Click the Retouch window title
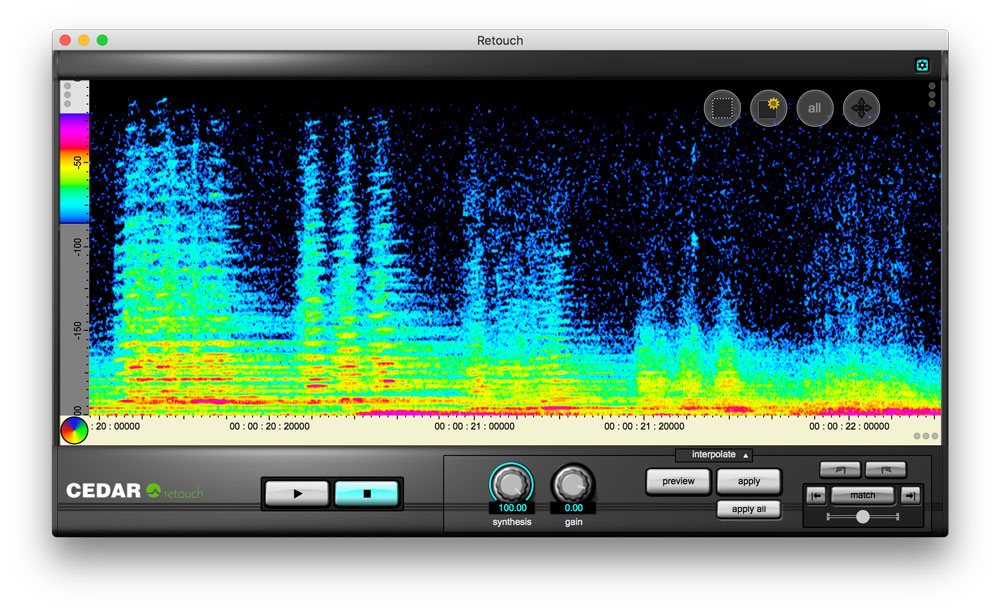This screenshot has width=1000, height=611. tap(500, 40)
